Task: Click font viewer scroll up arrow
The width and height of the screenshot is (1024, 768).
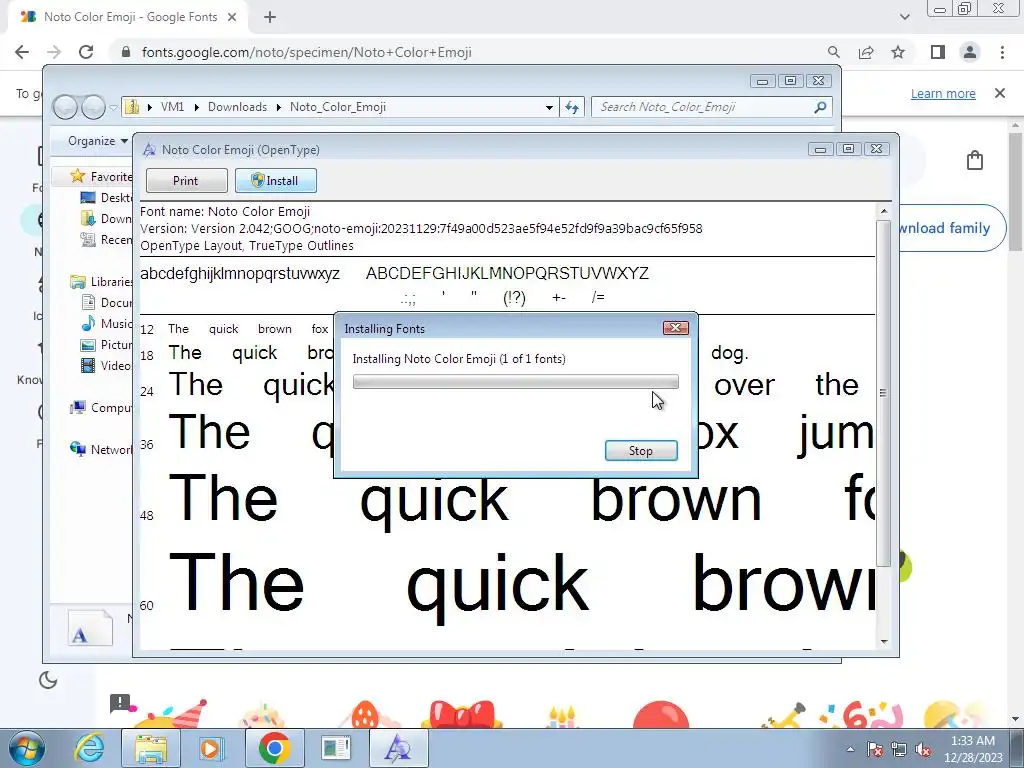Action: (x=884, y=211)
